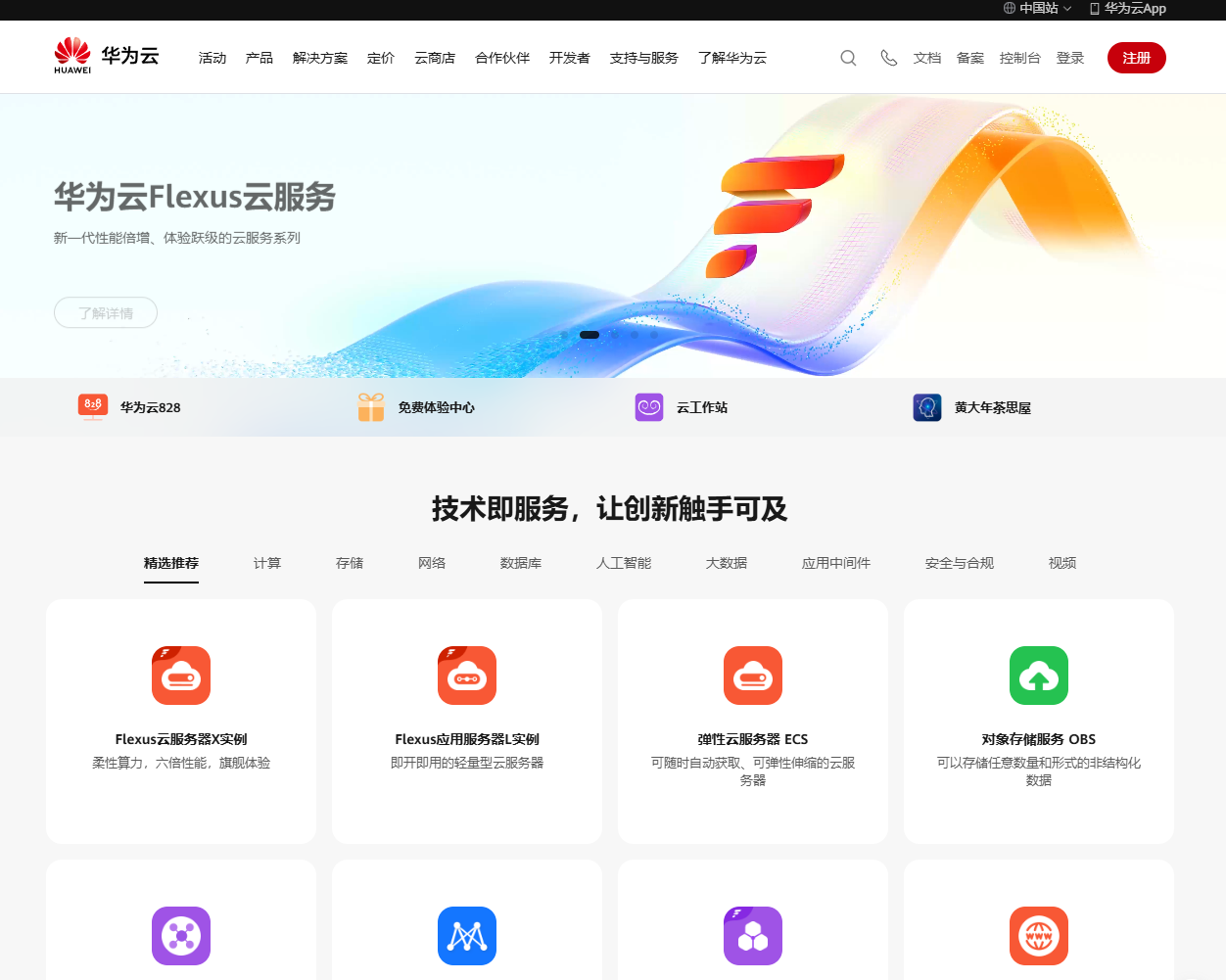
Task: Open the 开发者 menu
Action: click(x=570, y=58)
